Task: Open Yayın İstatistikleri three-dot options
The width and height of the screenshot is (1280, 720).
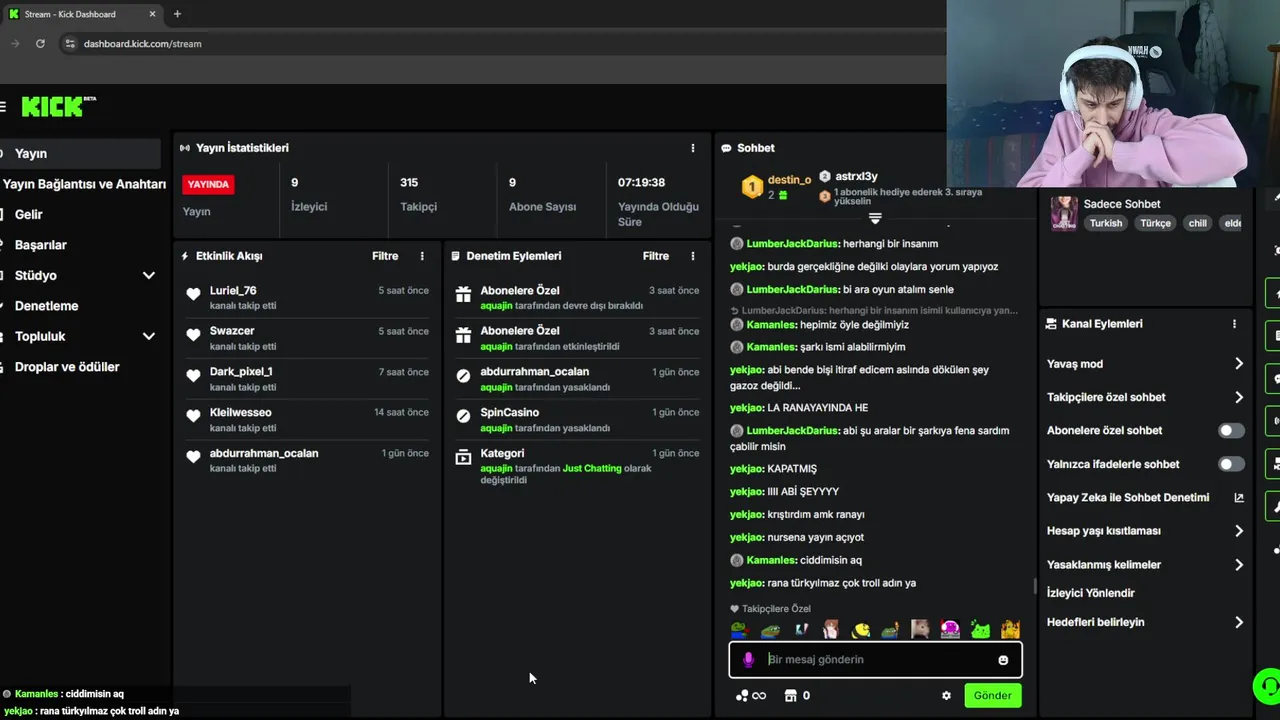Action: (x=692, y=148)
